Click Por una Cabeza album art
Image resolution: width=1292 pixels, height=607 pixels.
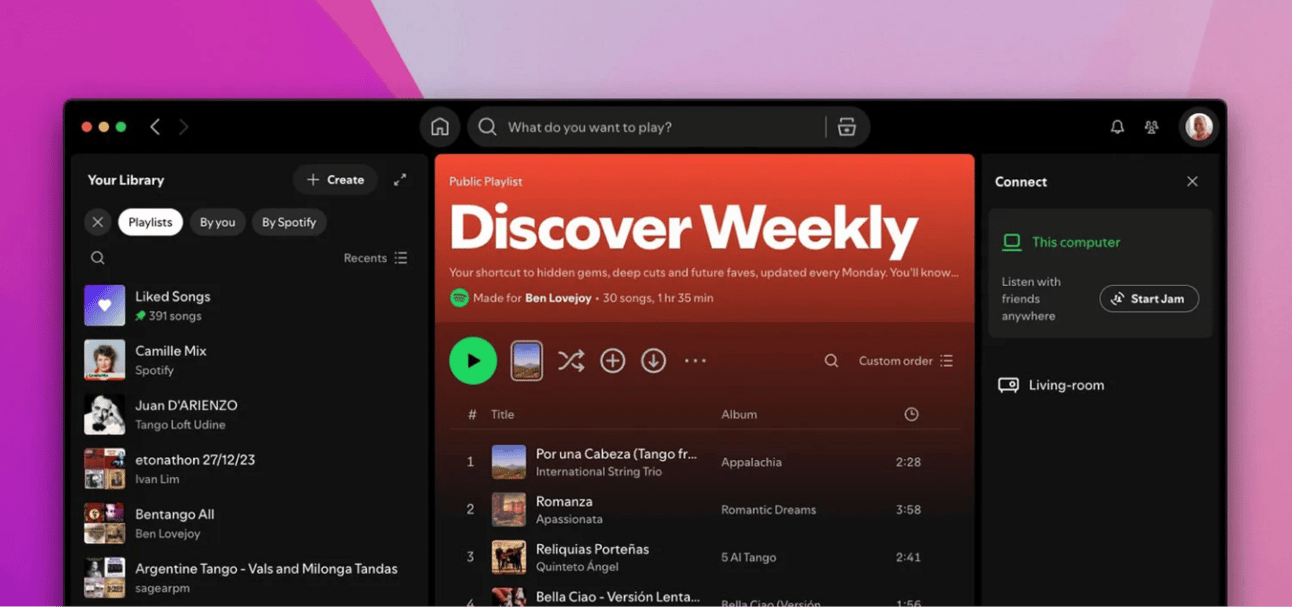pyautogui.click(x=509, y=462)
